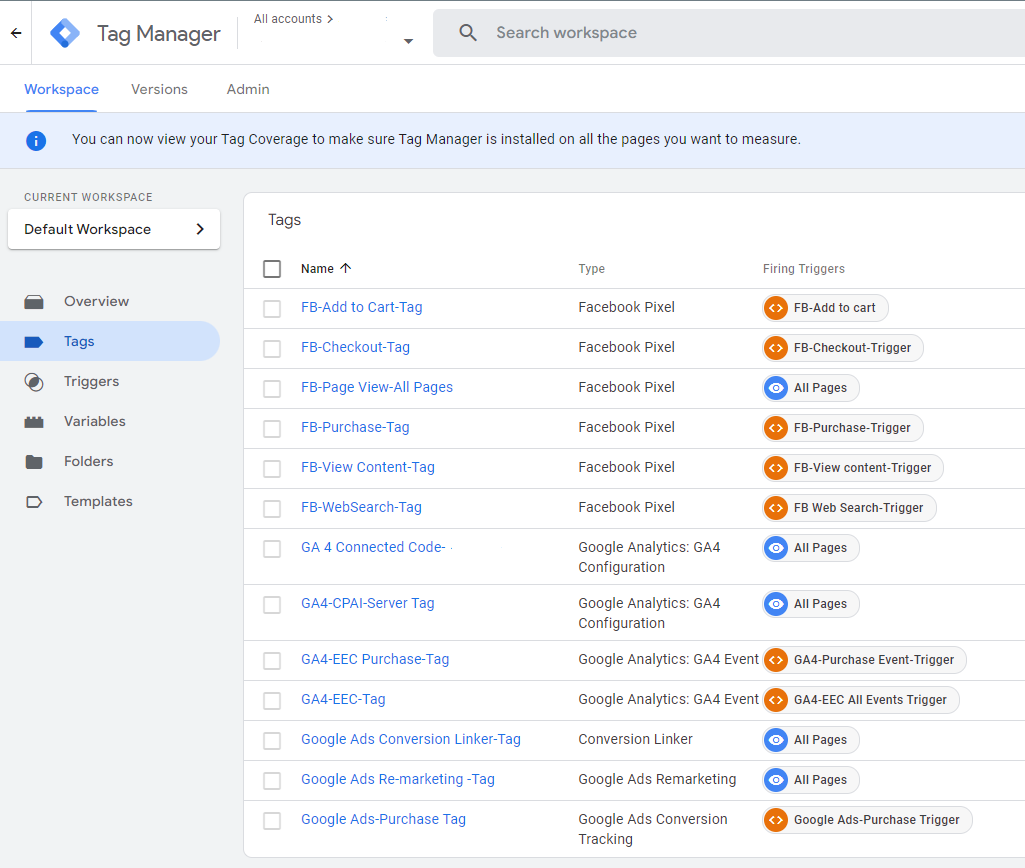Click eye icon in GA 4 Connected Code row
This screenshot has height=868, width=1025.
[x=776, y=548]
